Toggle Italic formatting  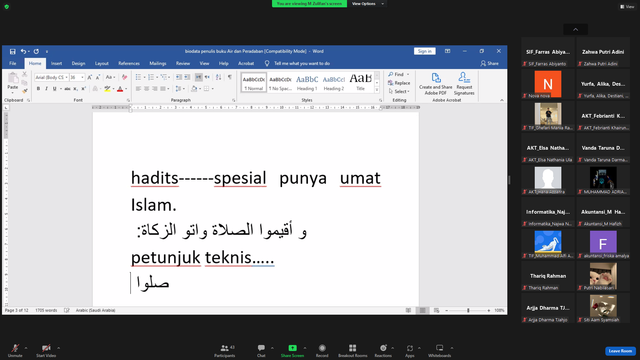[x=47, y=89]
